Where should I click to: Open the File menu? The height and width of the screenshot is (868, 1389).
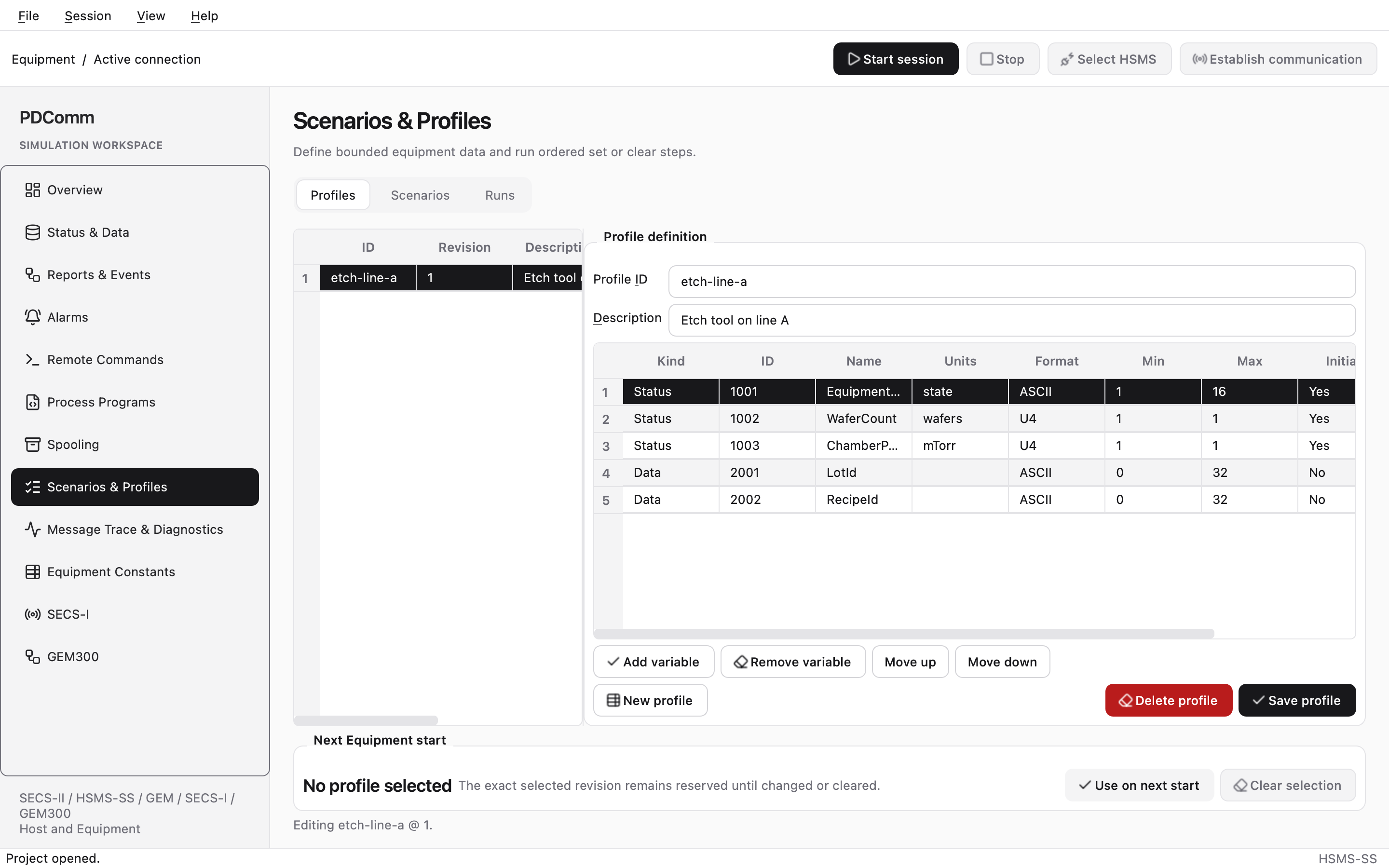28,15
